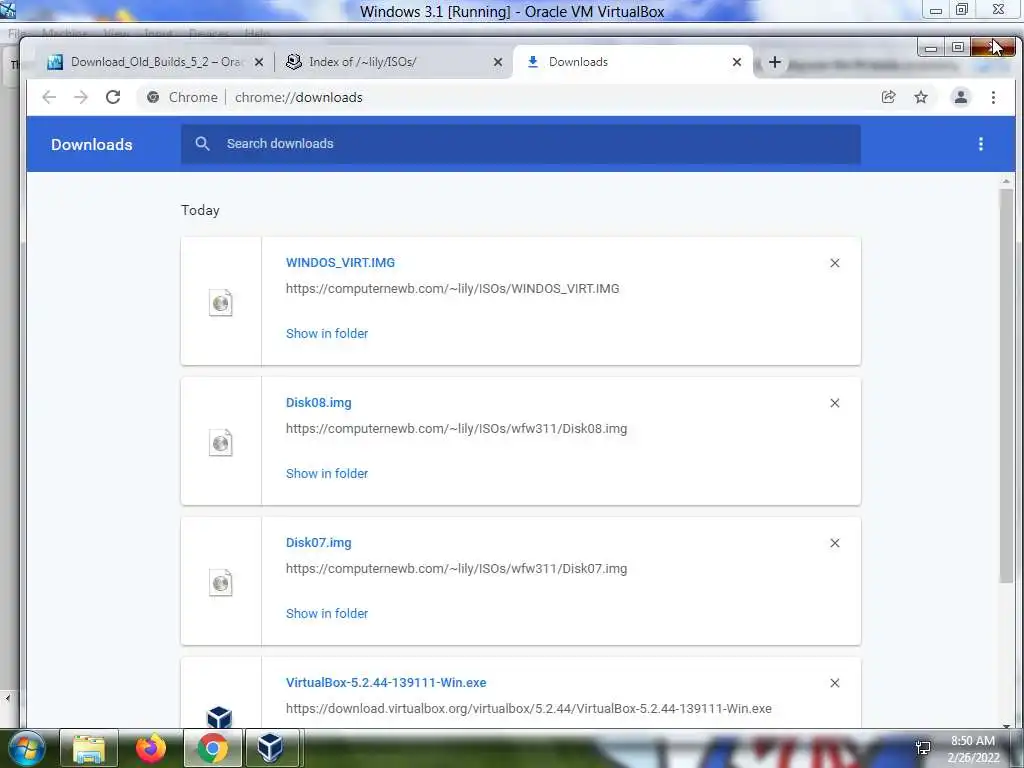The height and width of the screenshot is (768, 1024).
Task: Click the Disk08.img file icon
Action: coord(221,443)
